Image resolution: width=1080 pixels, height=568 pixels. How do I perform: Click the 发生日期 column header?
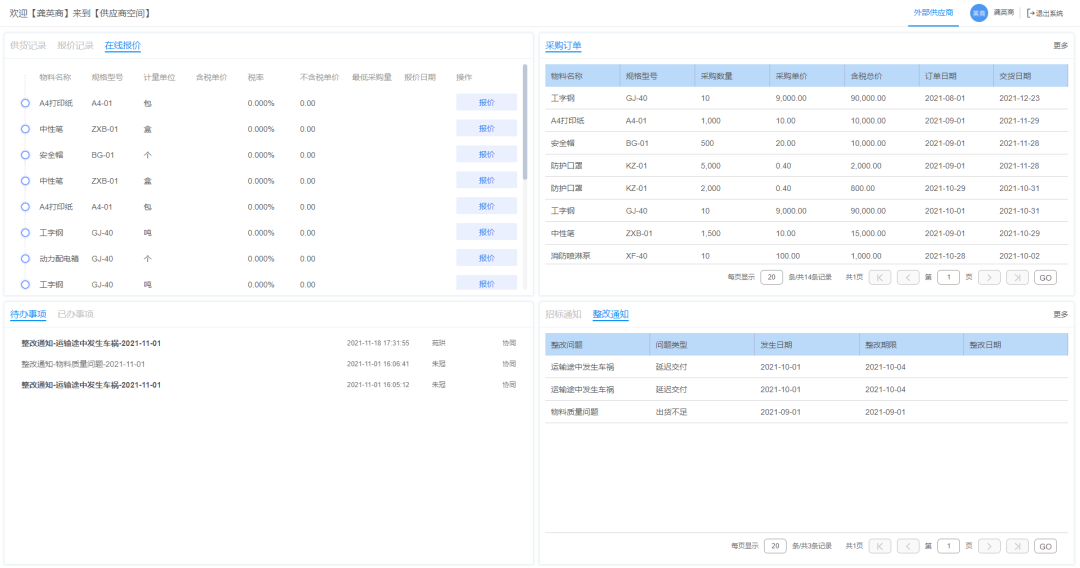(807, 344)
